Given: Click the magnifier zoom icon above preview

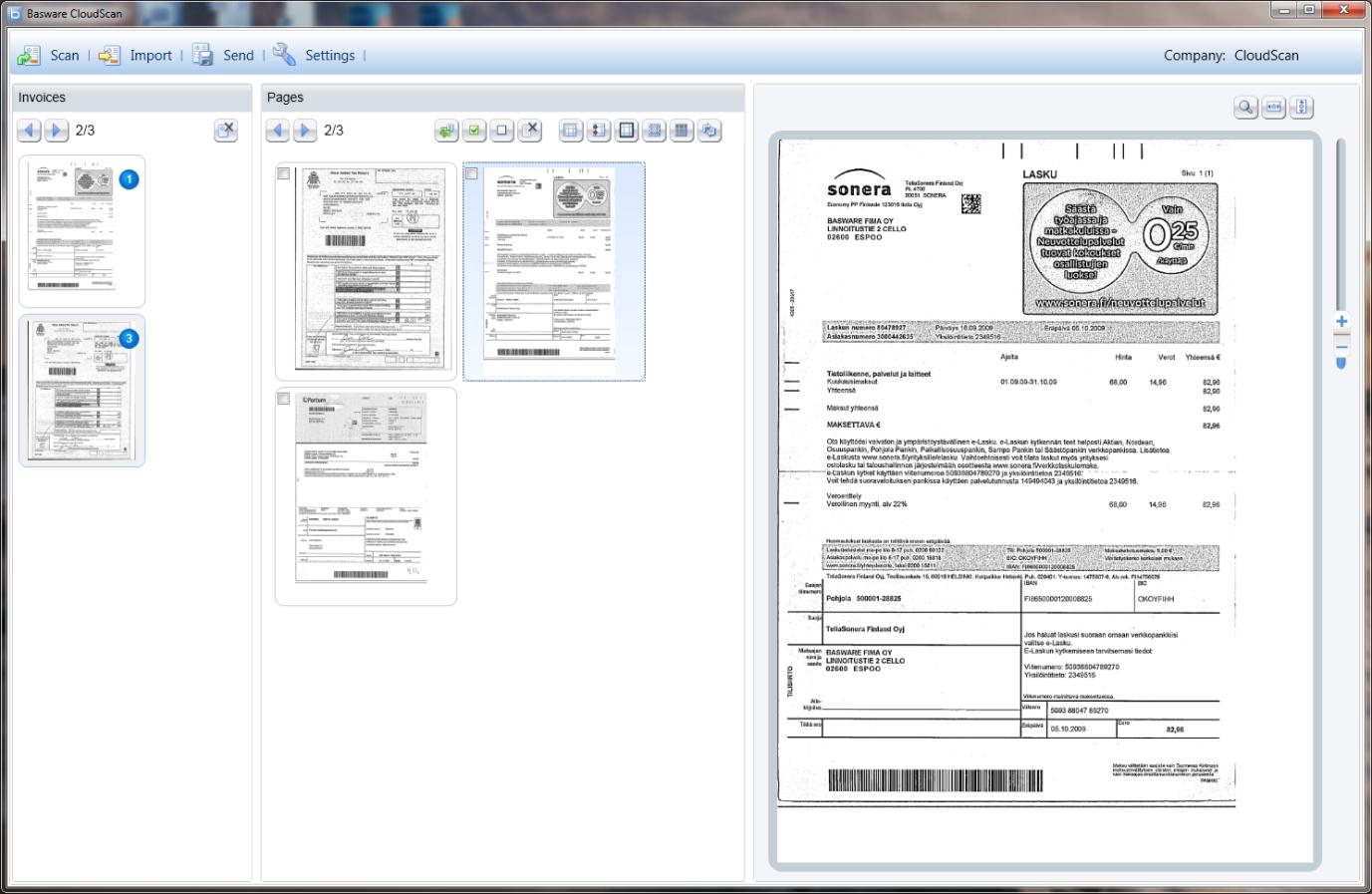Looking at the screenshot, I should pos(1245,108).
